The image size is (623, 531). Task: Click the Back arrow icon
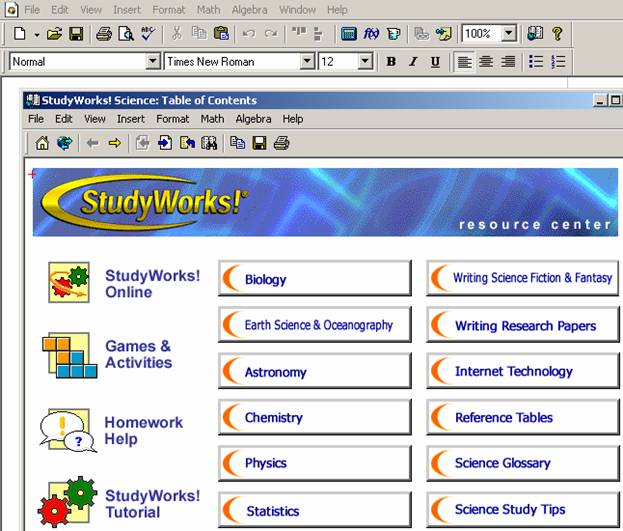pos(93,143)
